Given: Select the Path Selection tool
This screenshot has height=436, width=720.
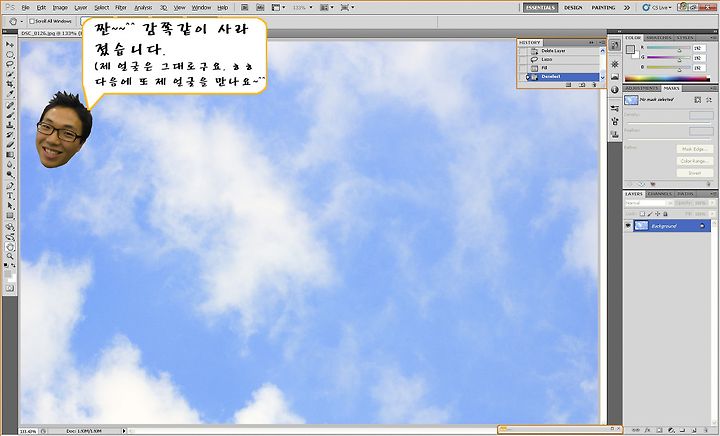Looking at the screenshot, I should coord(10,206).
